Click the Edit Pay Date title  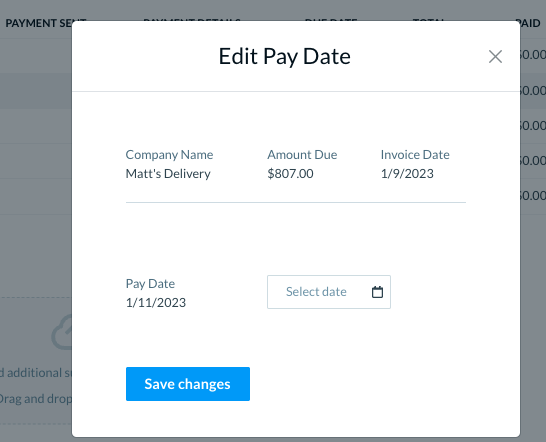coord(284,56)
